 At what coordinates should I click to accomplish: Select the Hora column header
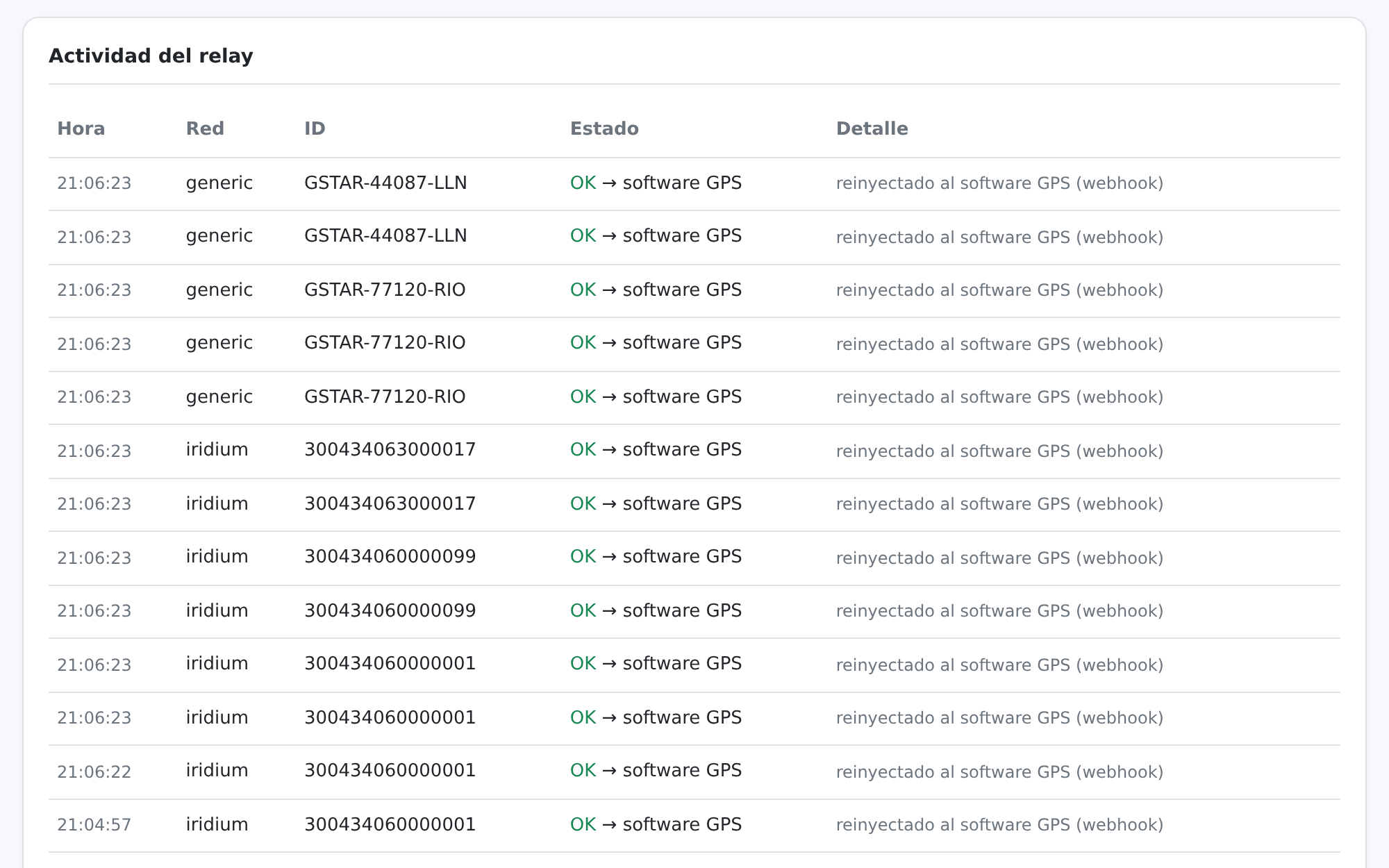pos(81,128)
